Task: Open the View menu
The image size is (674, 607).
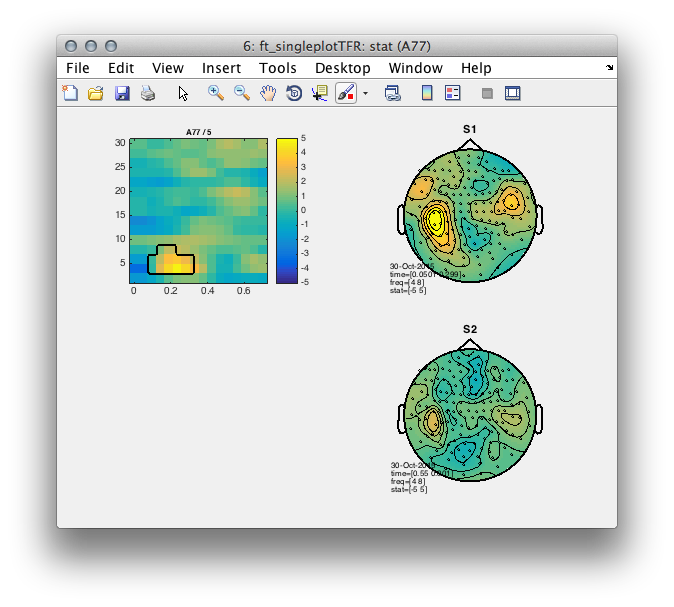Action: 168,68
